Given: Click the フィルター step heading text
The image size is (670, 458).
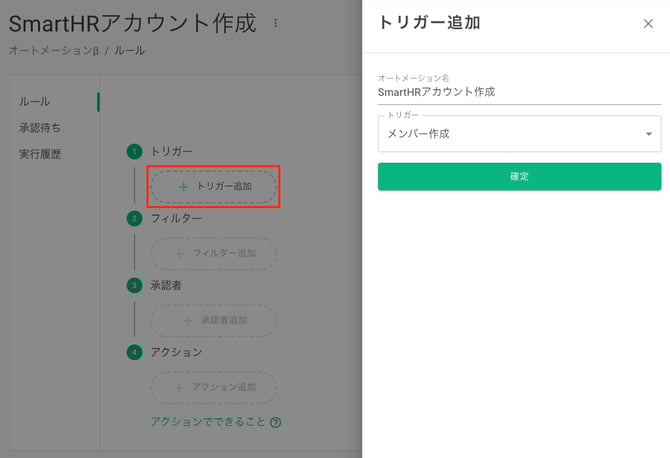Looking at the screenshot, I should coord(176,218).
